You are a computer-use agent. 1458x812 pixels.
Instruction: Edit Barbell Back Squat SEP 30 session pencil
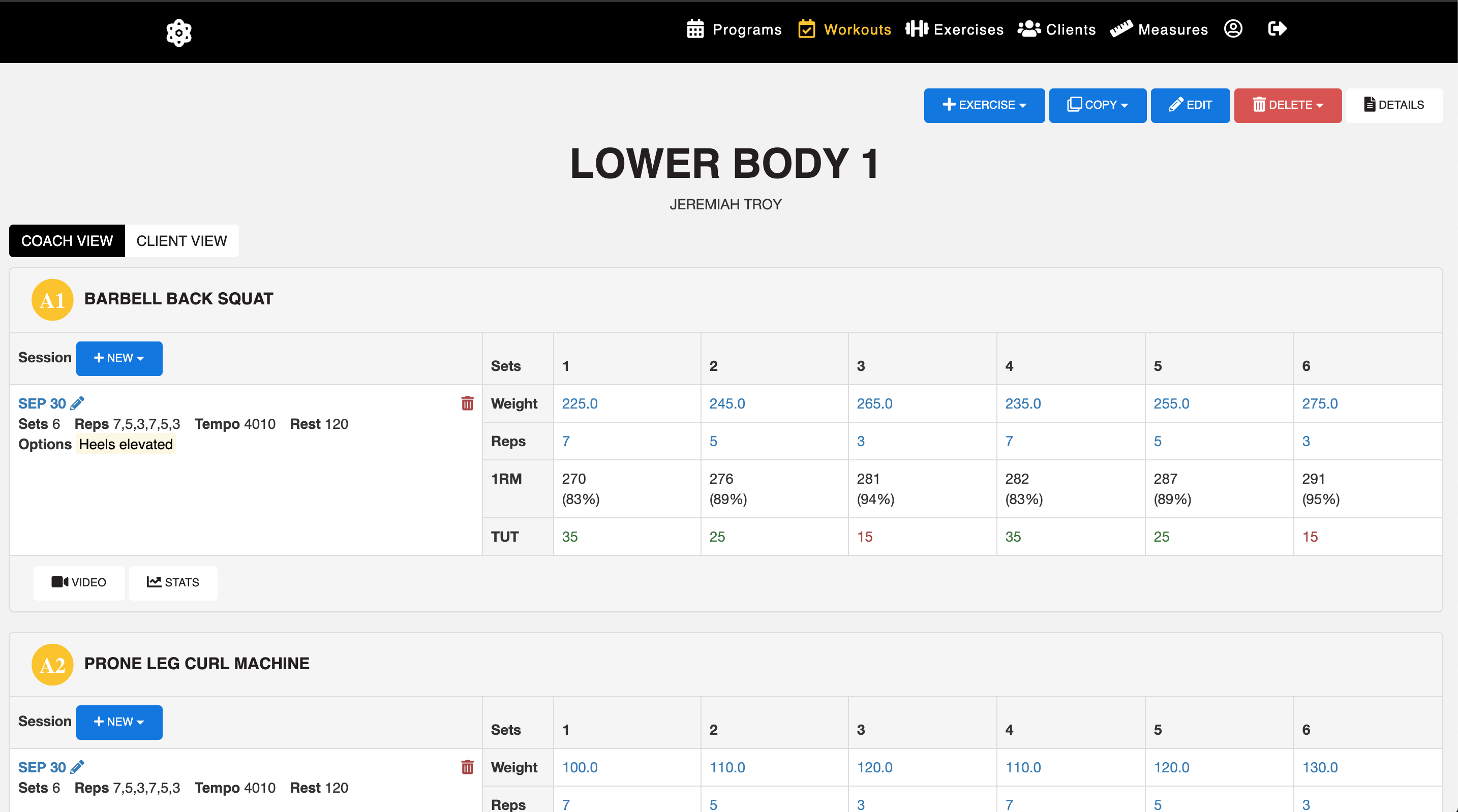click(x=78, y=403)
